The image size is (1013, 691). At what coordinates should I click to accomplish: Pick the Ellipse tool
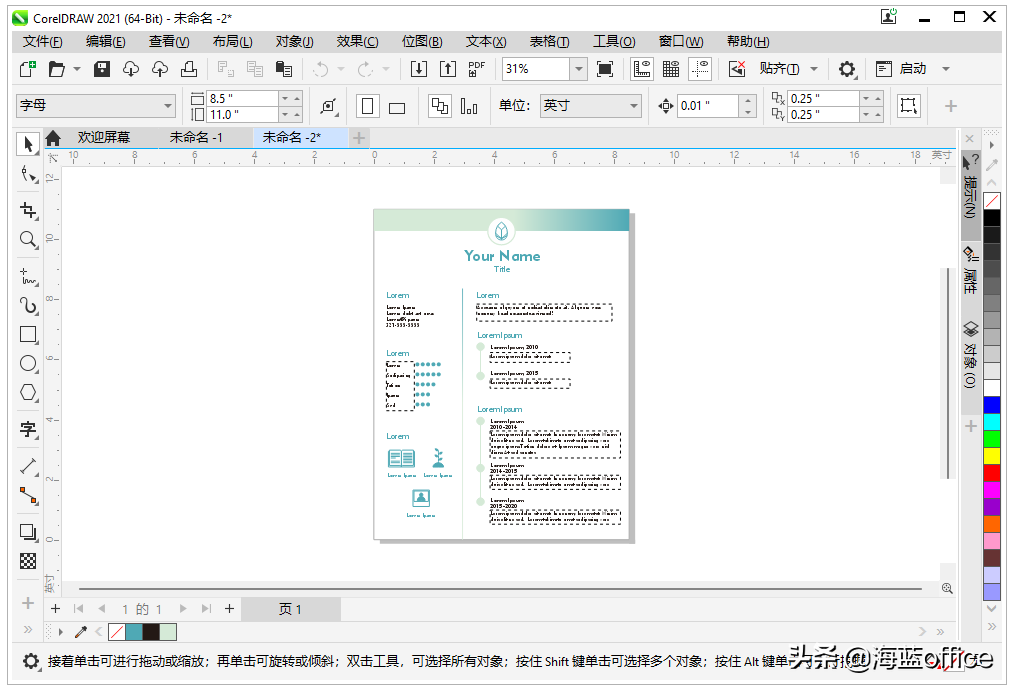click(28, 363)
